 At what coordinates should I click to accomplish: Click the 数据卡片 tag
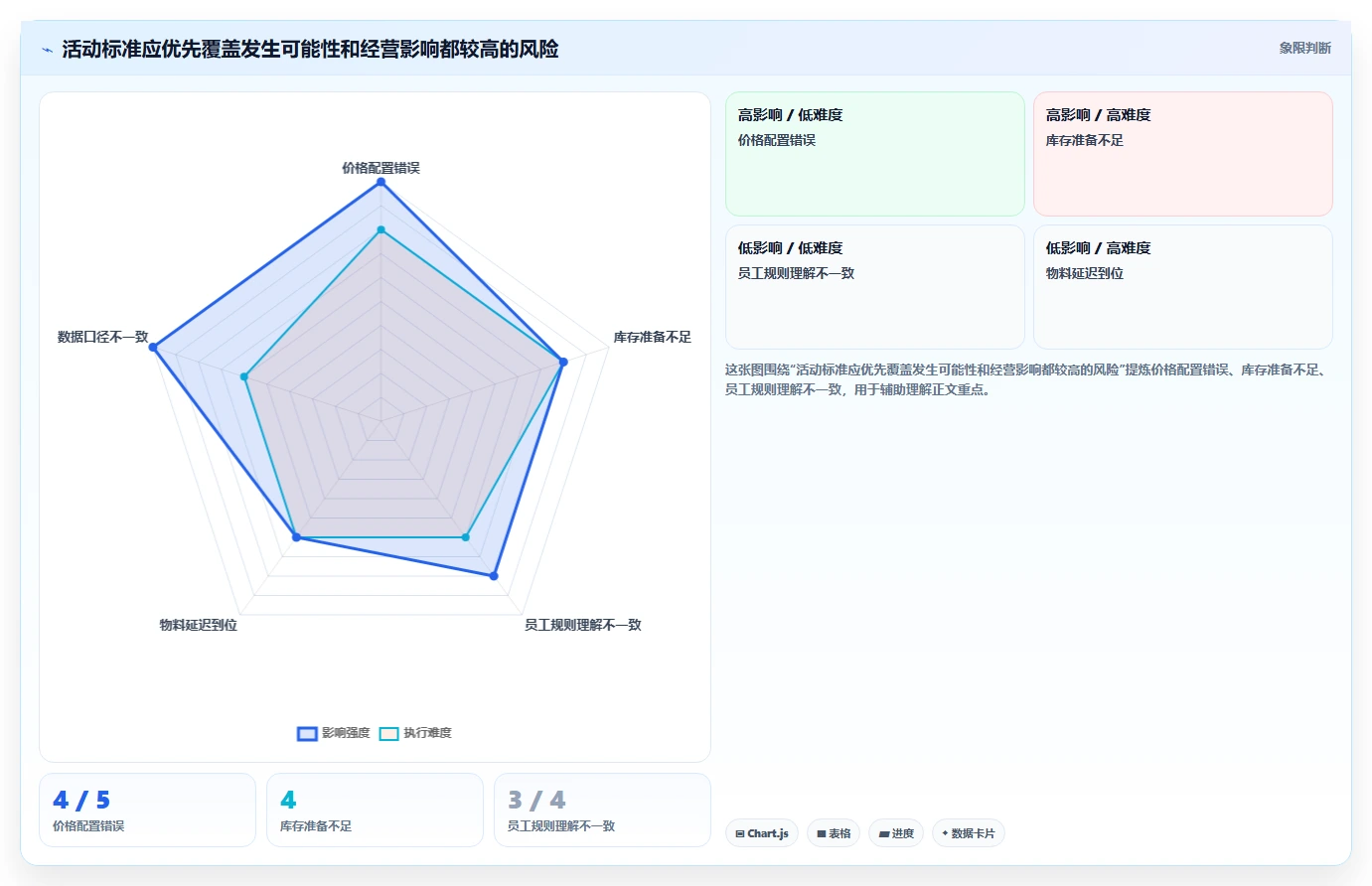point(969,833)
